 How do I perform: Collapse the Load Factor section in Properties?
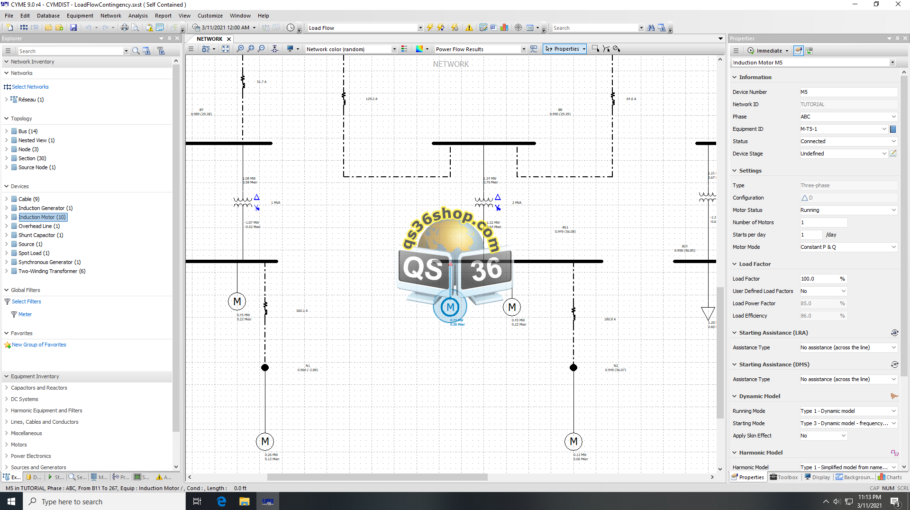735,264
